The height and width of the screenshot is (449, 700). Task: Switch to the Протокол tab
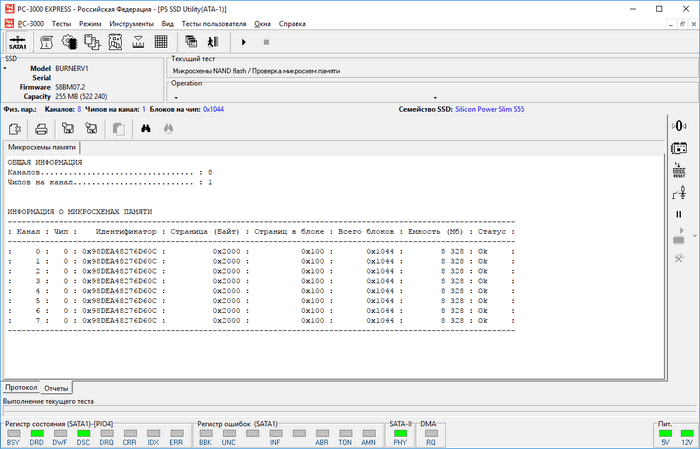coord(21,387)
